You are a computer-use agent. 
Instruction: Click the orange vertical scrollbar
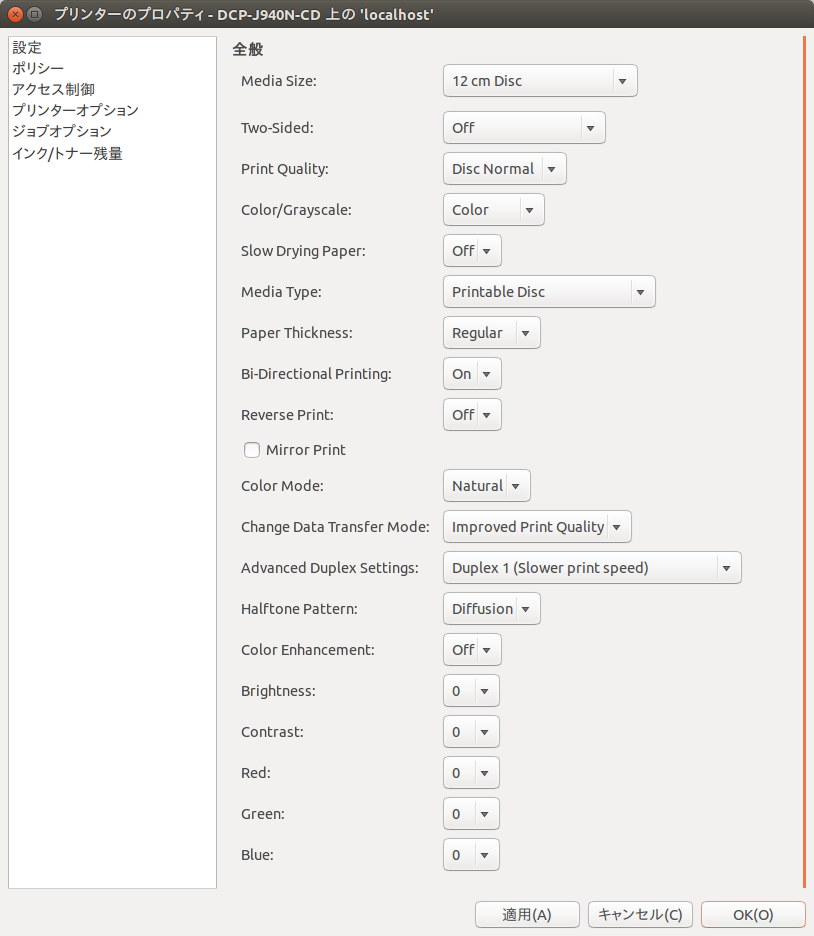804,463
